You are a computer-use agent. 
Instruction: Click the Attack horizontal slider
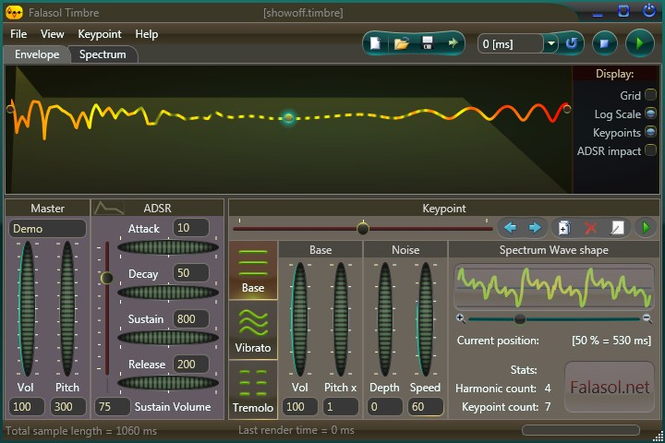tap(168, 247)
